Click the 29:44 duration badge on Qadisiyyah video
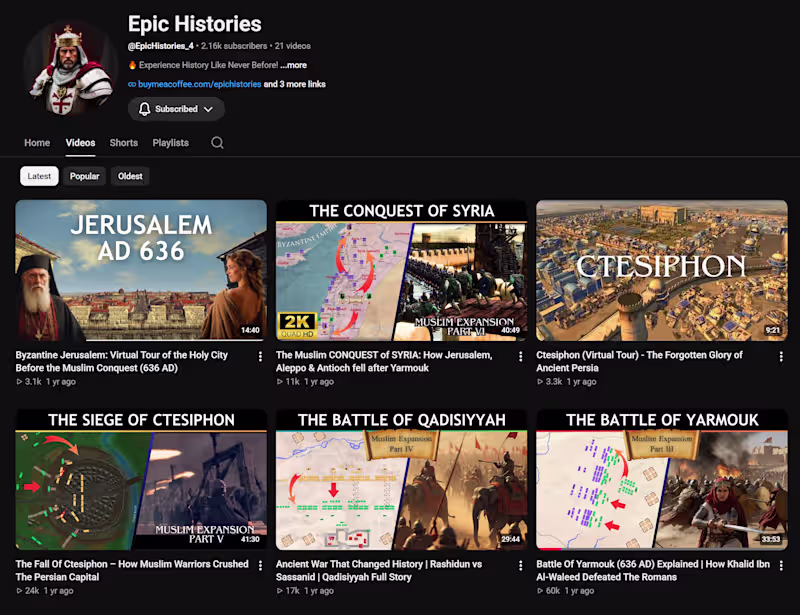The image size is (800, 615). point(510,539)
